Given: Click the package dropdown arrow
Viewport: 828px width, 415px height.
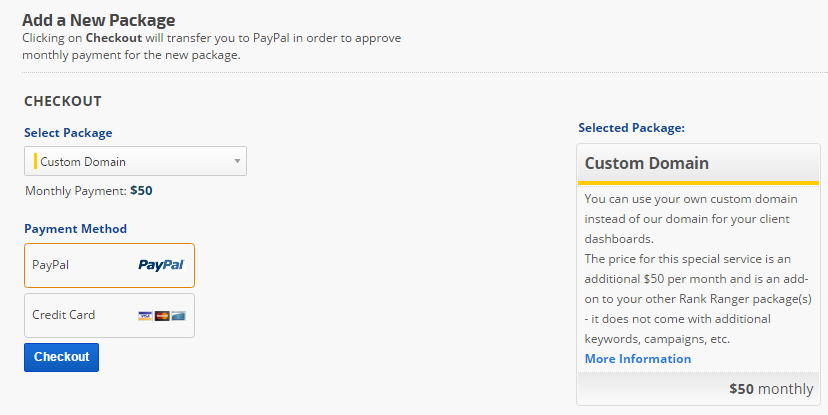Looking at the screenshot, I should pyautogui.click(x=237, y=161).
